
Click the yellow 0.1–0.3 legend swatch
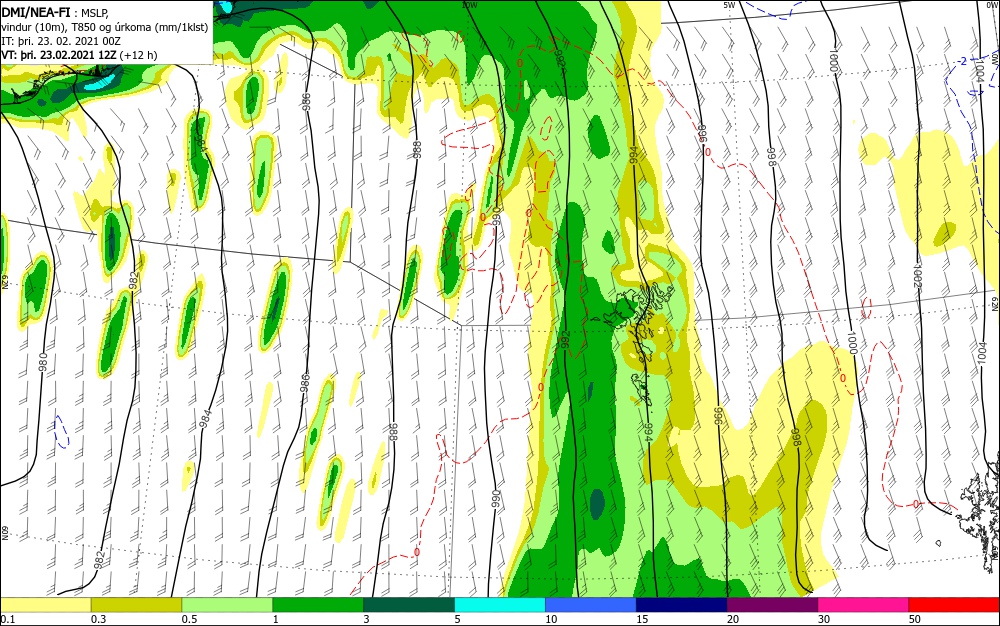45,605
